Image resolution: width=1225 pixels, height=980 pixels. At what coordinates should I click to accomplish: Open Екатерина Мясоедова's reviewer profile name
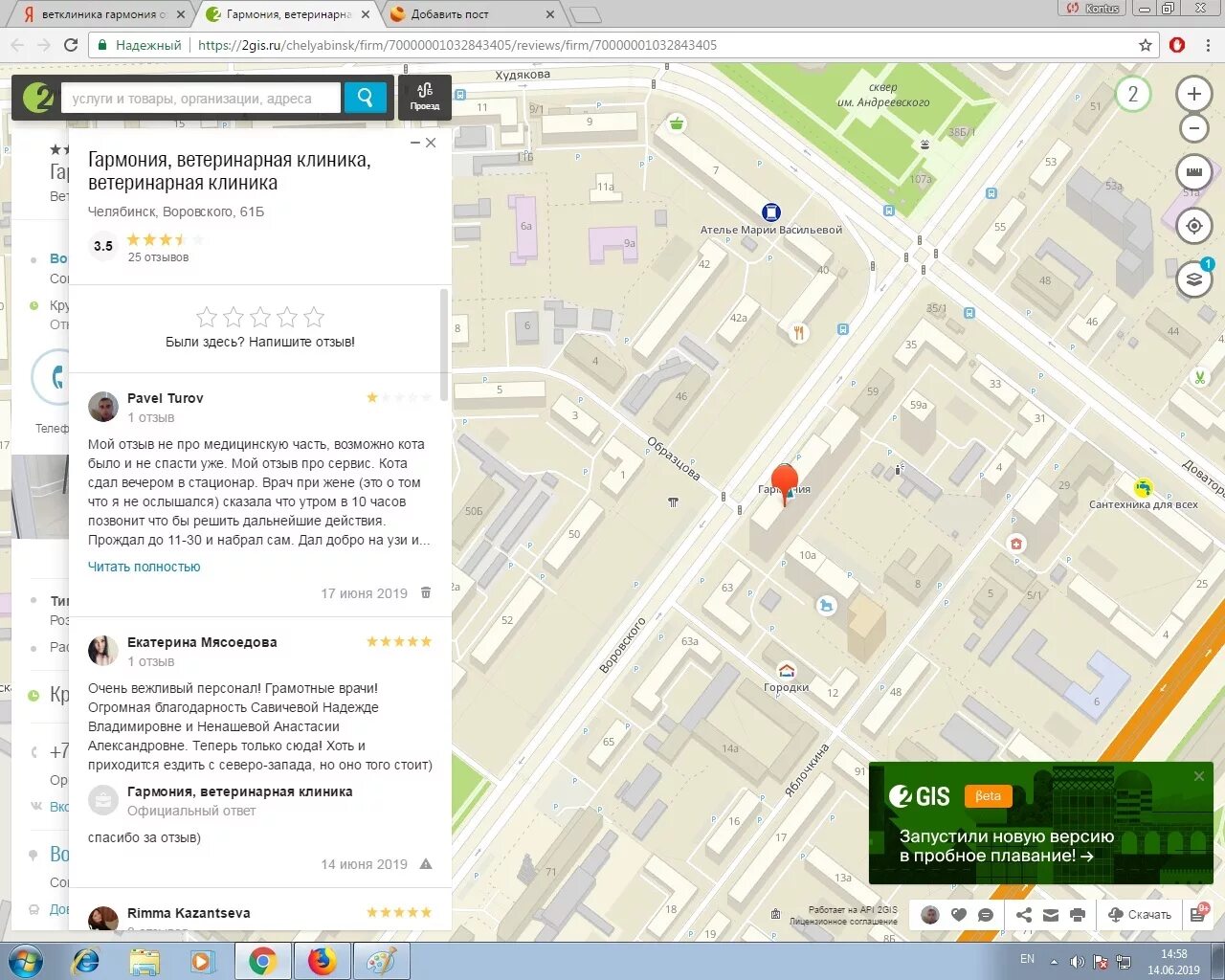point(202,642)
